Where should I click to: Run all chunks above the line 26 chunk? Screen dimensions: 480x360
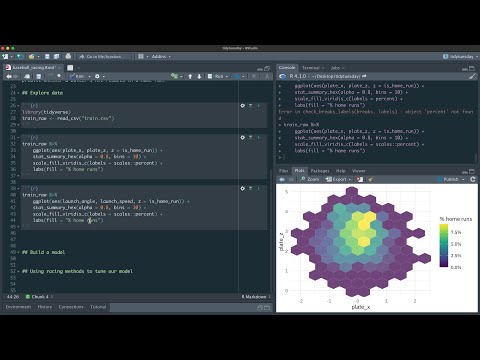tap(251, 106)
